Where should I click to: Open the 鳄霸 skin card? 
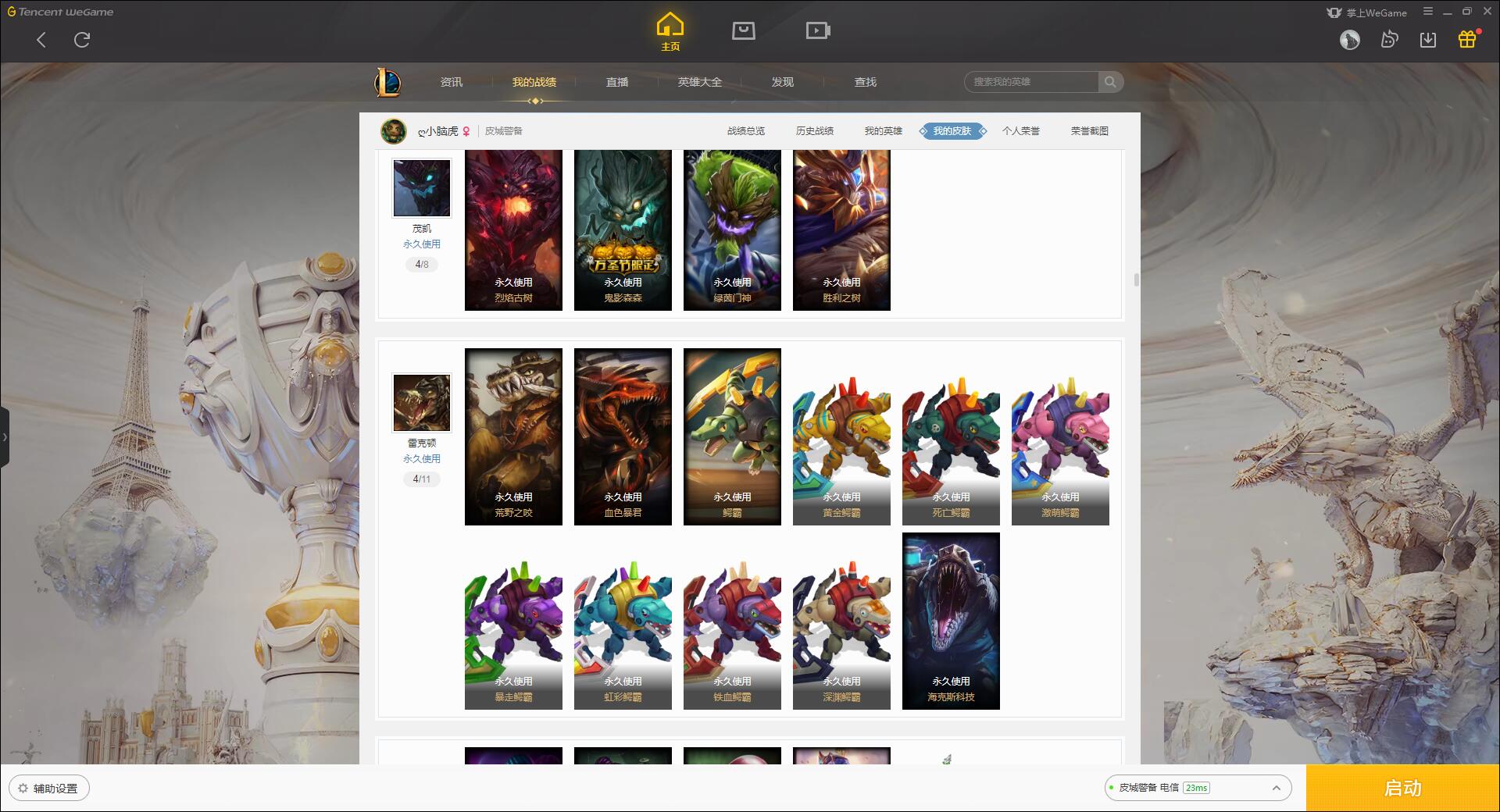click(x=732, y=437)
